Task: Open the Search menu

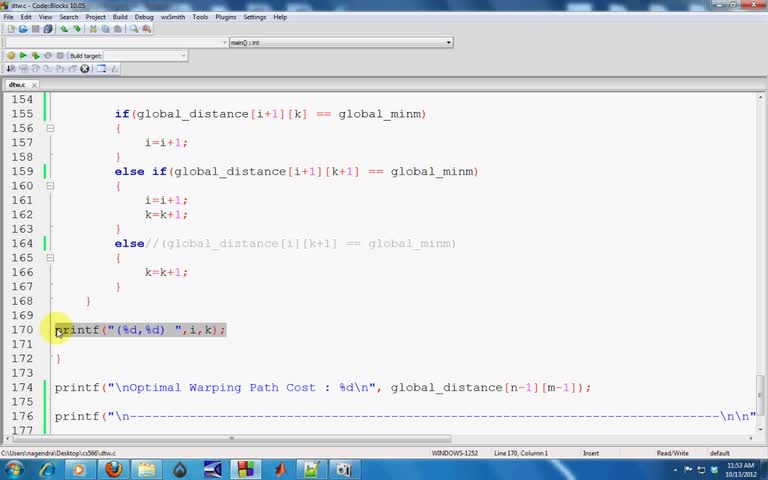Action: 69,17
